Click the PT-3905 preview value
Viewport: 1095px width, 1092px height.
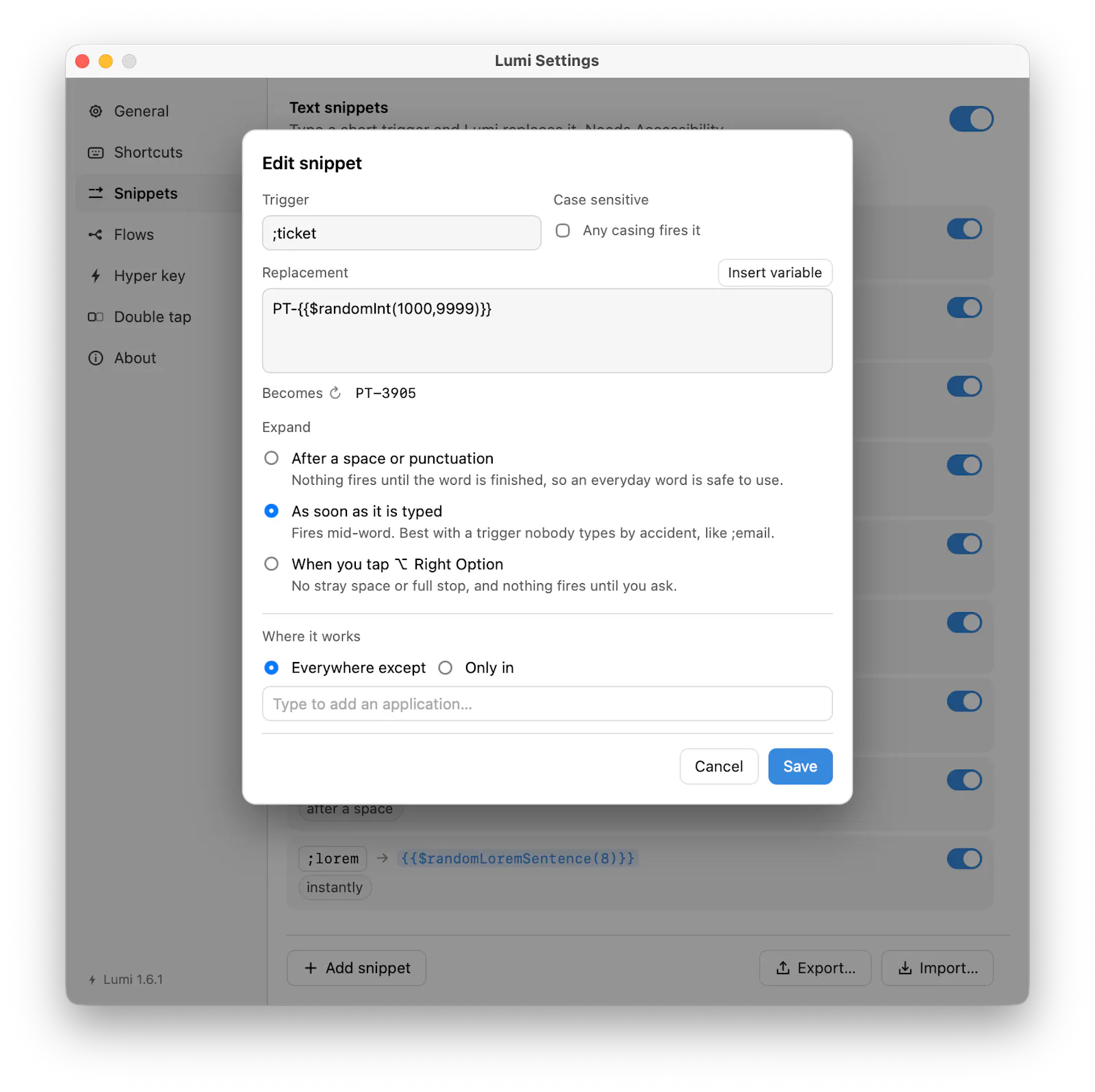coord(385,393)
